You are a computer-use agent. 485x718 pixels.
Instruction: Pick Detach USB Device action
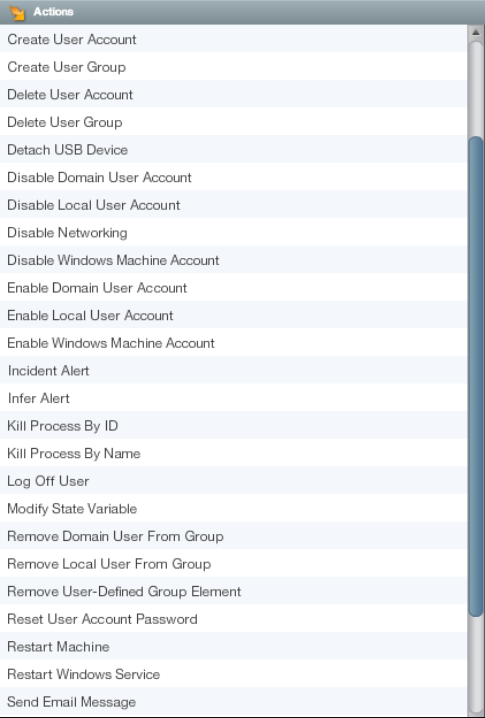click(233, 149)
